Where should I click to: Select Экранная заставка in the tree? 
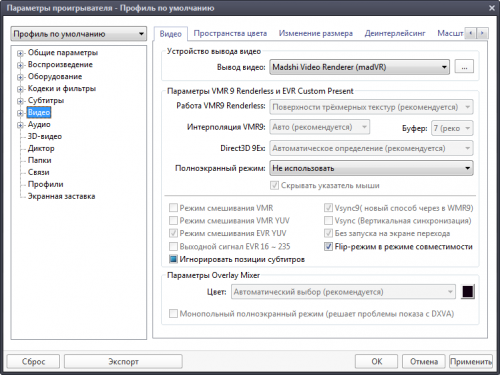pyautogui.click(x=61, y=196)
